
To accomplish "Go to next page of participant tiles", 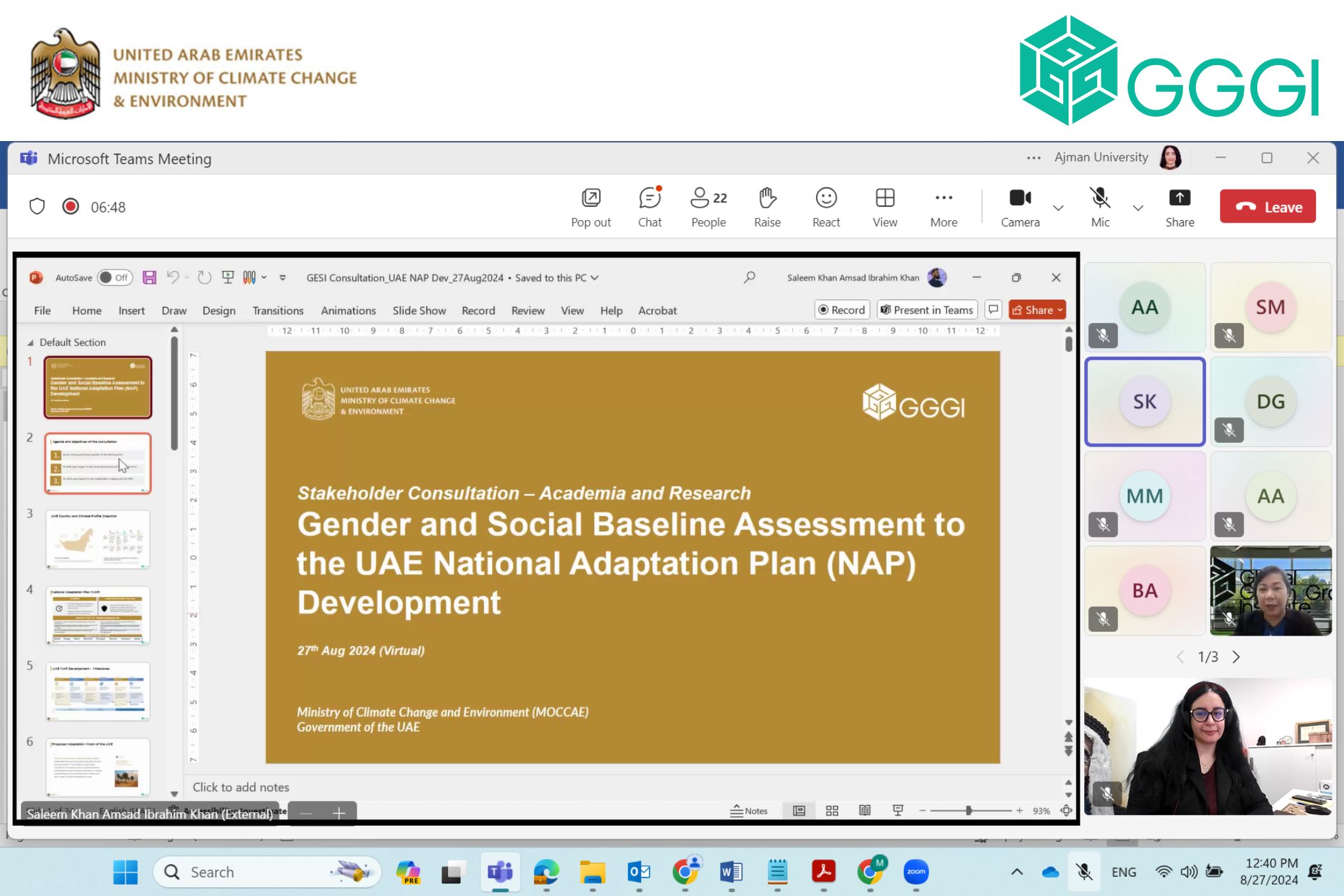I will 1236,657.
